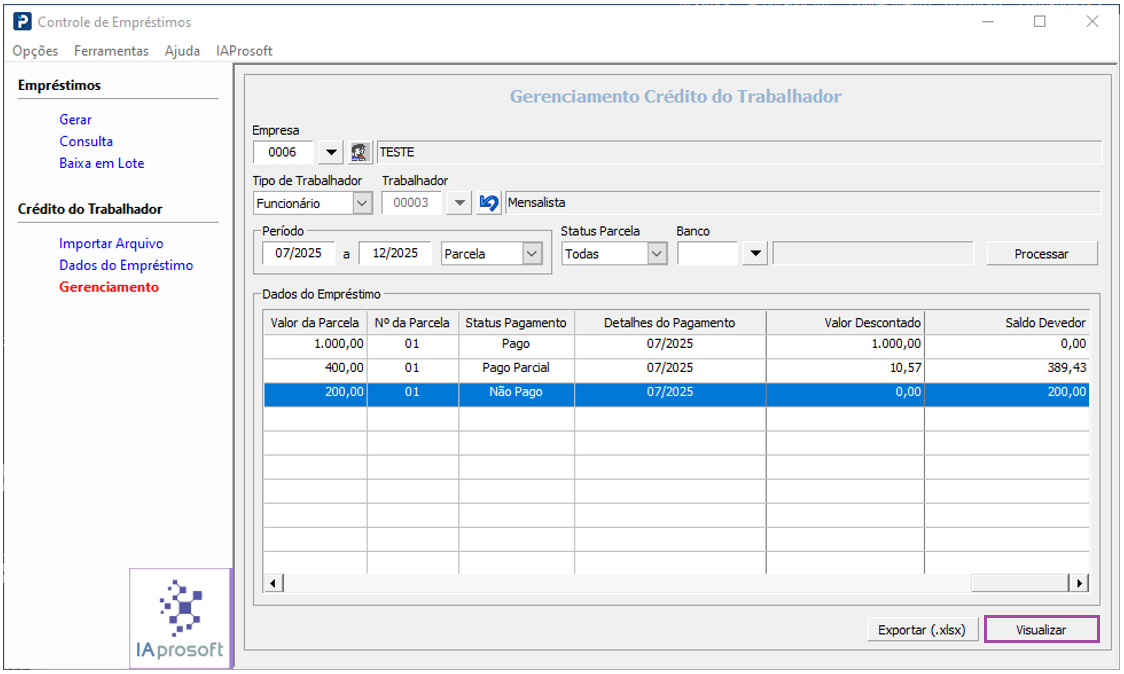Click the period start date field 07/2025
The width and height of the screenshot is (1124, 674).
298,254
